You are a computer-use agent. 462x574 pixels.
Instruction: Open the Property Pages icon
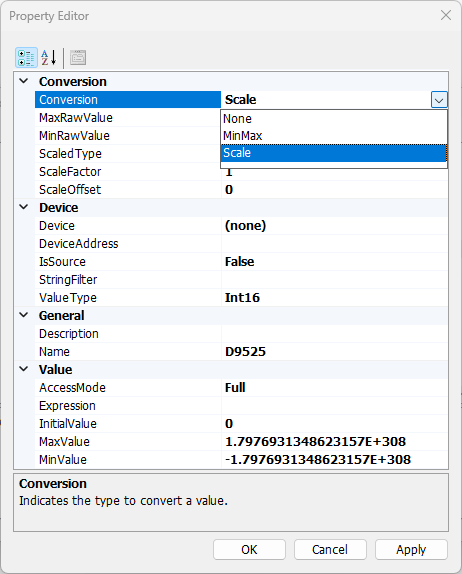point(78,57)
